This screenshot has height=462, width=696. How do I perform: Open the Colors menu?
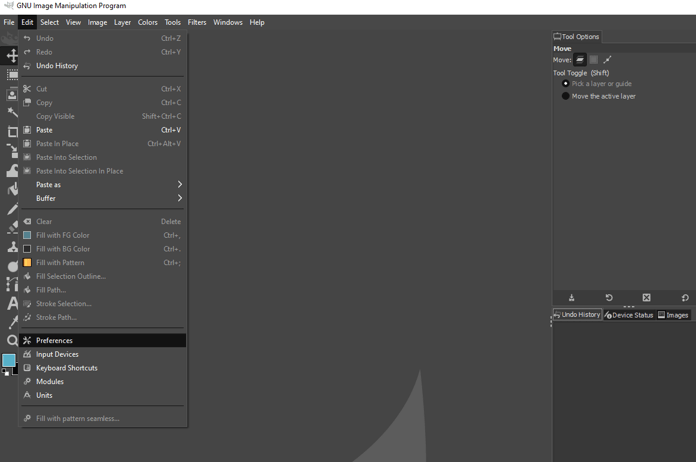click(x=147, y=22)
